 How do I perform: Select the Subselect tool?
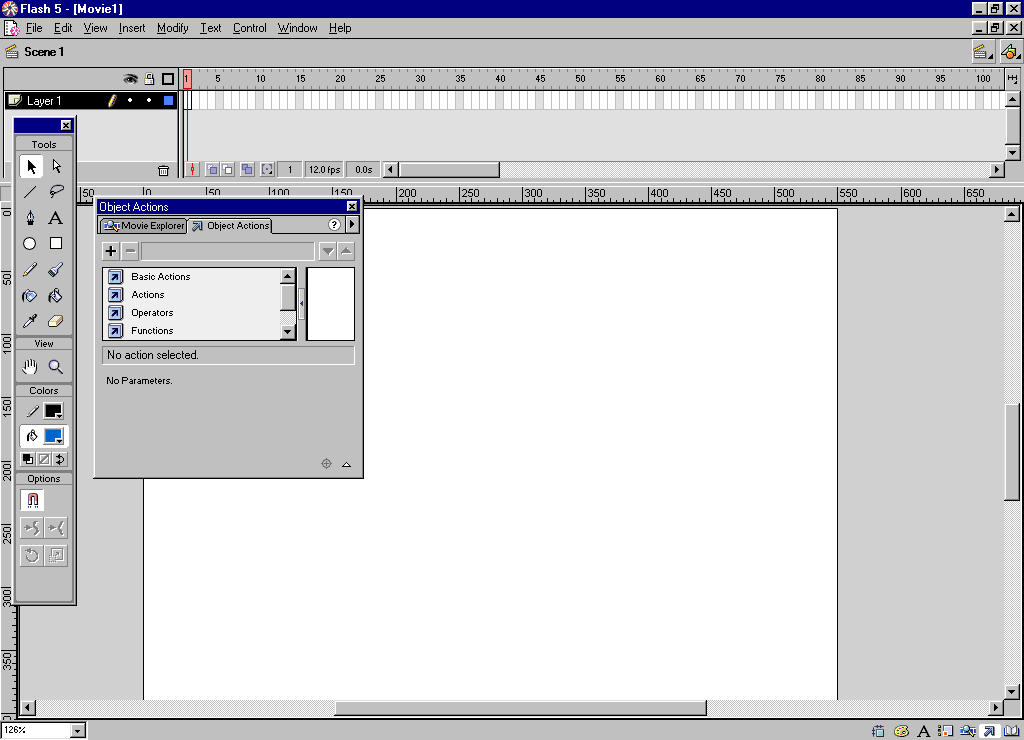tap(56, 167)
